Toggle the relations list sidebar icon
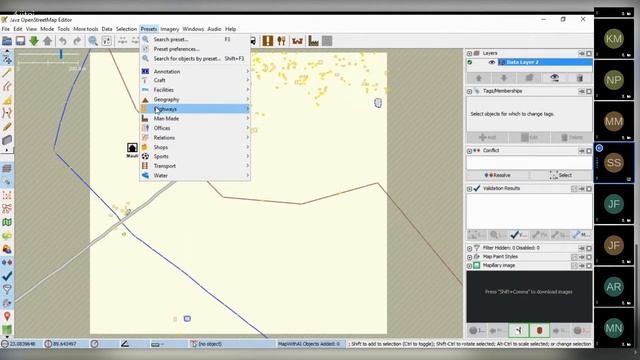The width and height of the screenshot is (640, 360). [x=7, y=209]
